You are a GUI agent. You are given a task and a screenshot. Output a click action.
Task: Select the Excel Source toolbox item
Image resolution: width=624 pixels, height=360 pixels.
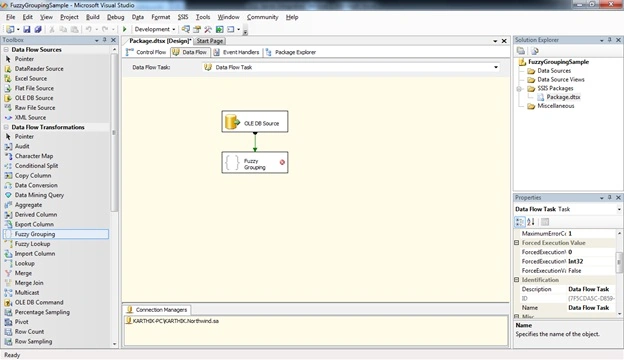click(31, 78)
